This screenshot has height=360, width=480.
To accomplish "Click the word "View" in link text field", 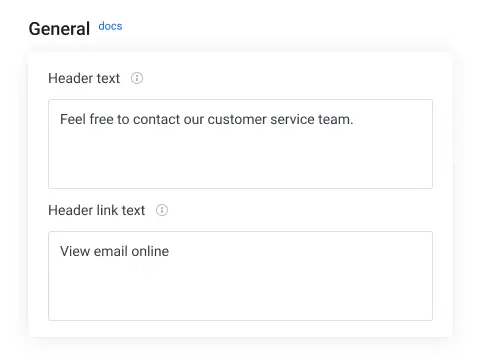I will pos(75,251).
